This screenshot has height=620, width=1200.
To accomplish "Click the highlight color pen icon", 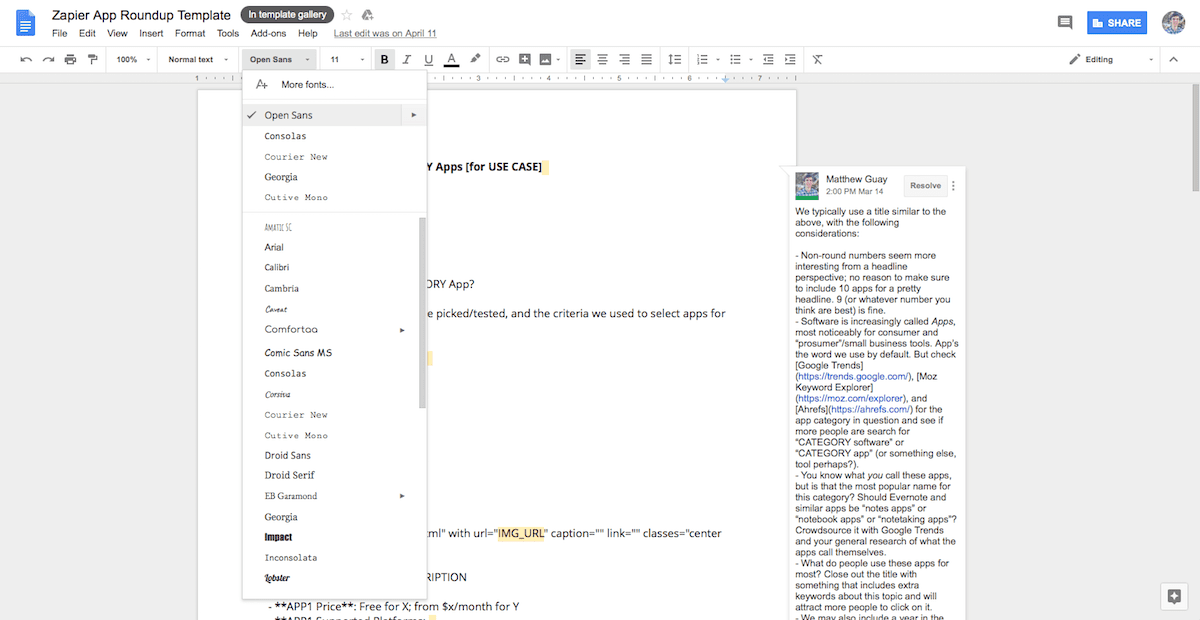I will coord(475,59).
